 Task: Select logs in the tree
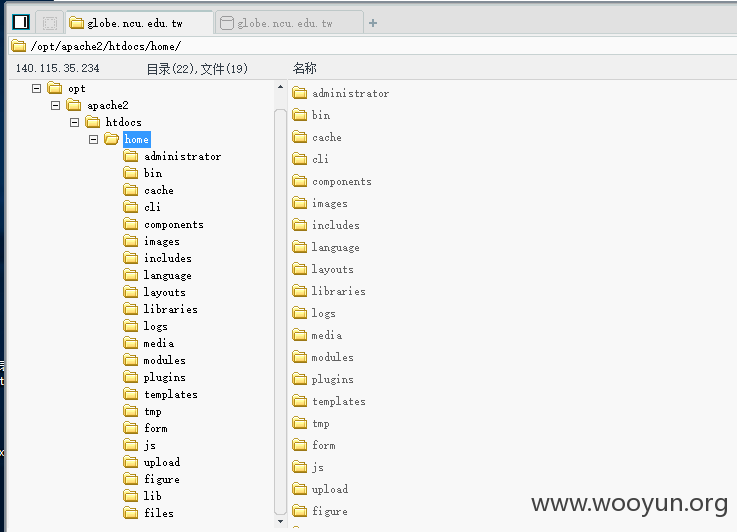coord(156,326)
